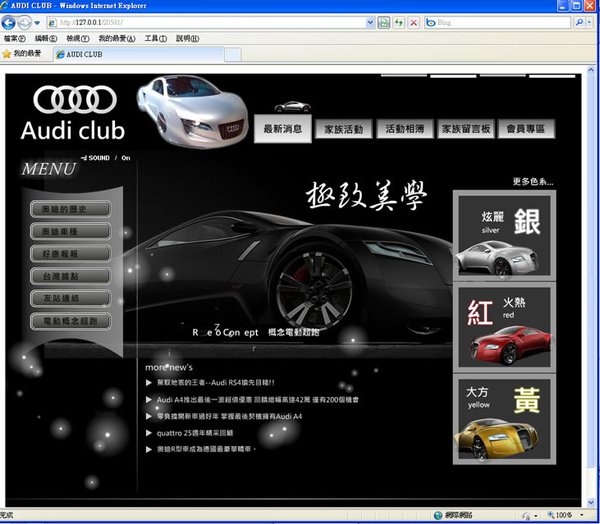Click the 家族活動 navigation button
Viewport: 600px width, 524px height.
coord(343,129)
